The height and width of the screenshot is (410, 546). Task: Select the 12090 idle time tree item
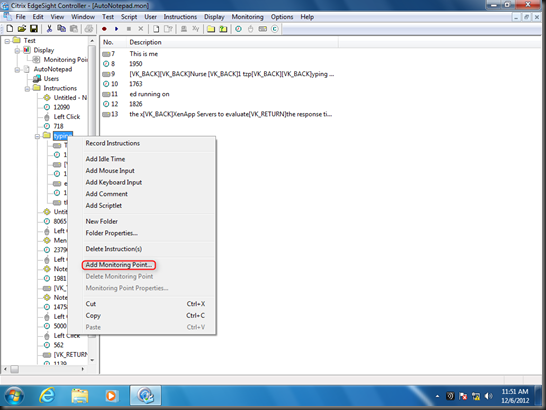(x=62, y=107)
